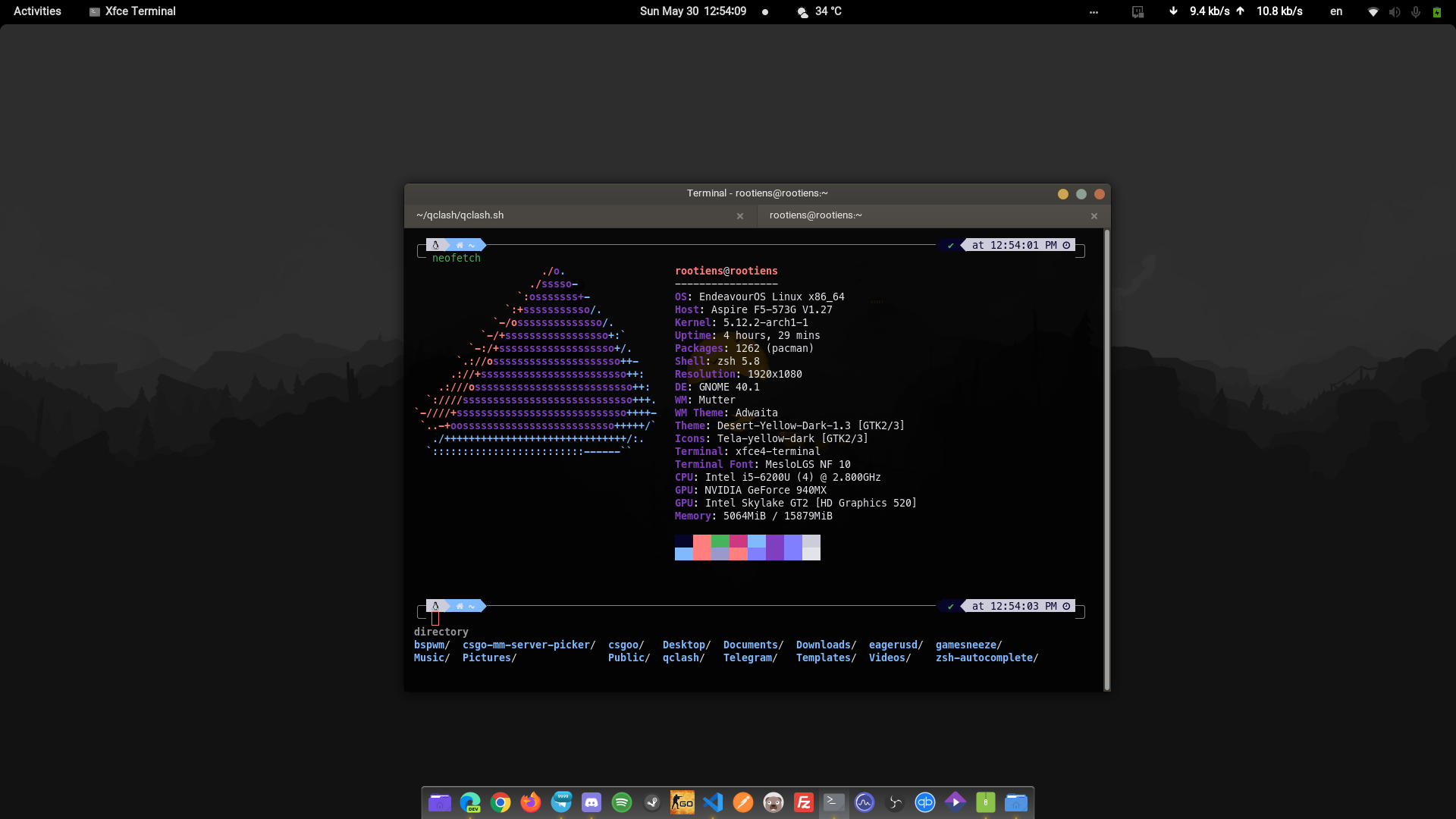1456x819 pixels.
Task: Click the 'Downloads/' directory name
Action: pyautogui.click(x=827, y=645)
